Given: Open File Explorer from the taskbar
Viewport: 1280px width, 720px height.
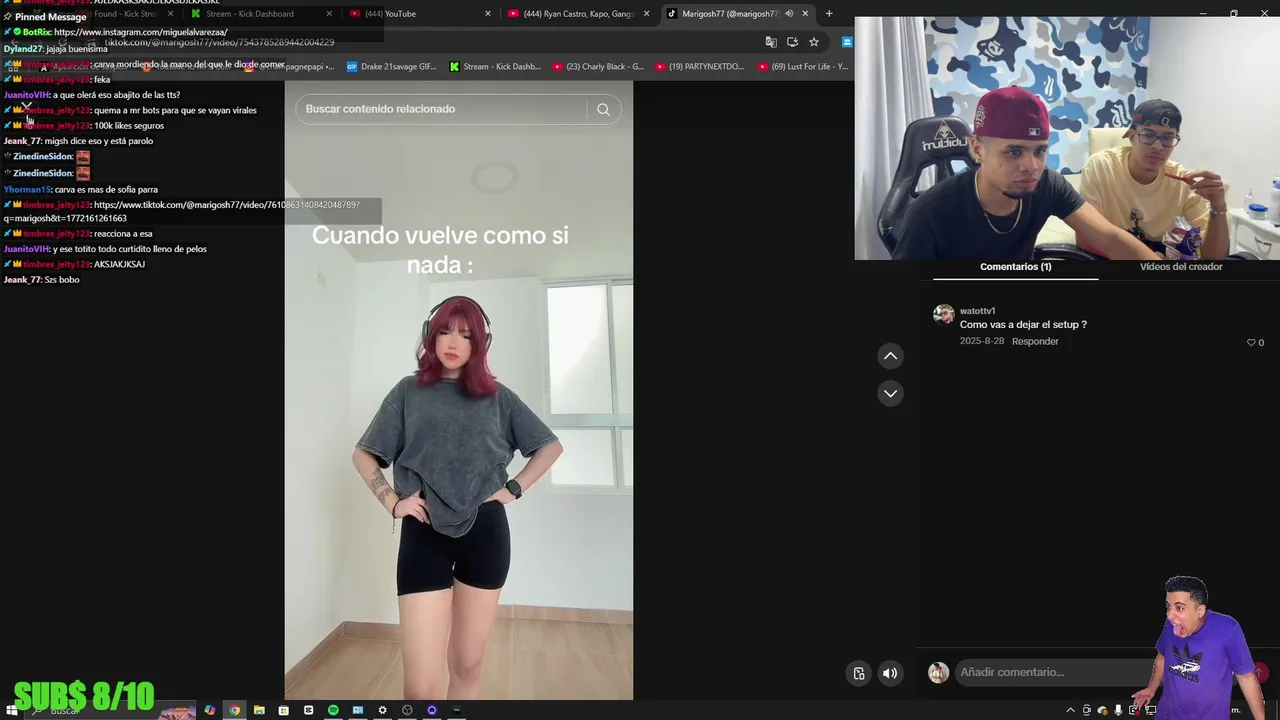Looking at the screenshot, I should click(259, 710).
